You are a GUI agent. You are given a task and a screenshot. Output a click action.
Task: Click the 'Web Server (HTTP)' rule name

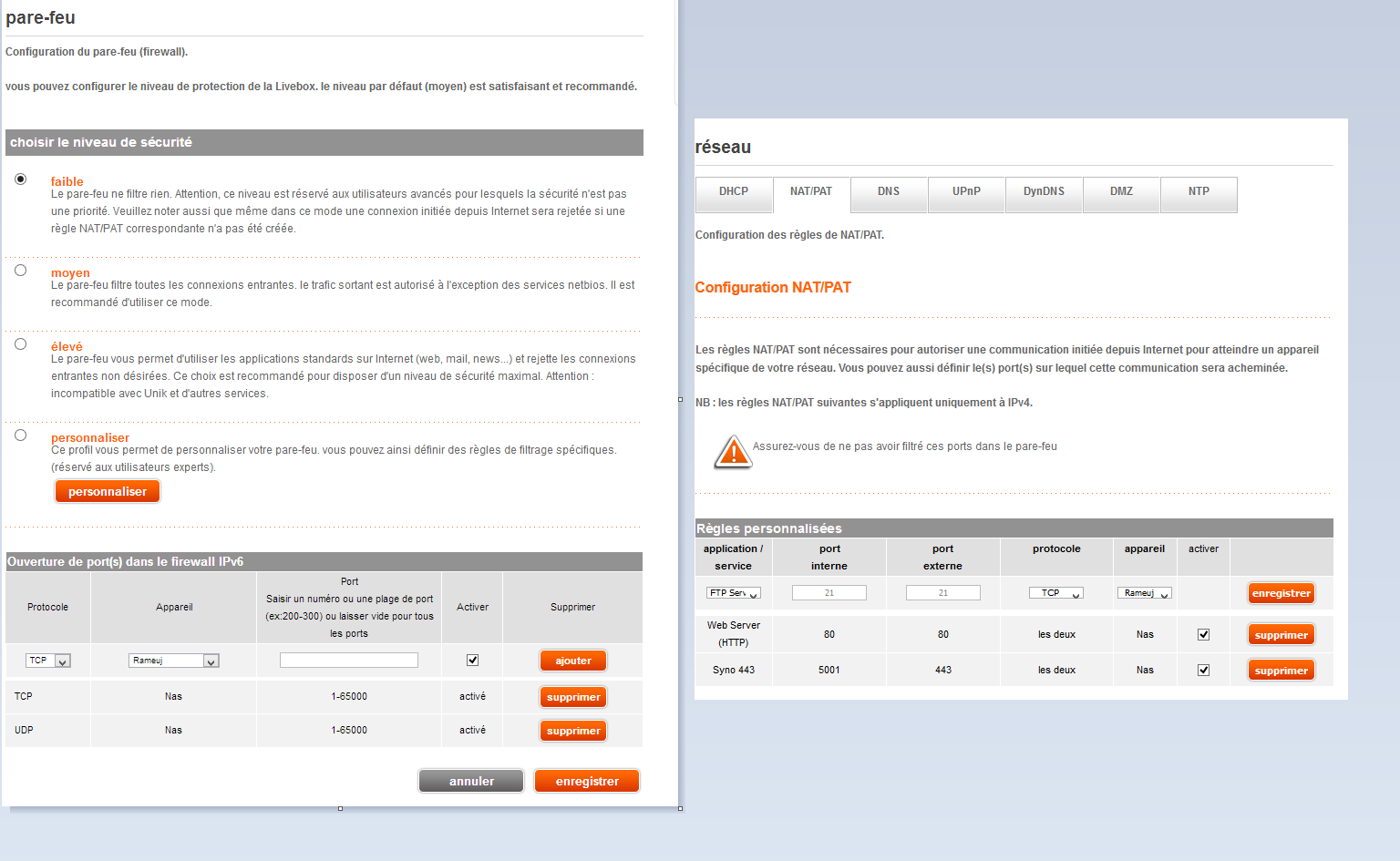(734, 634)
